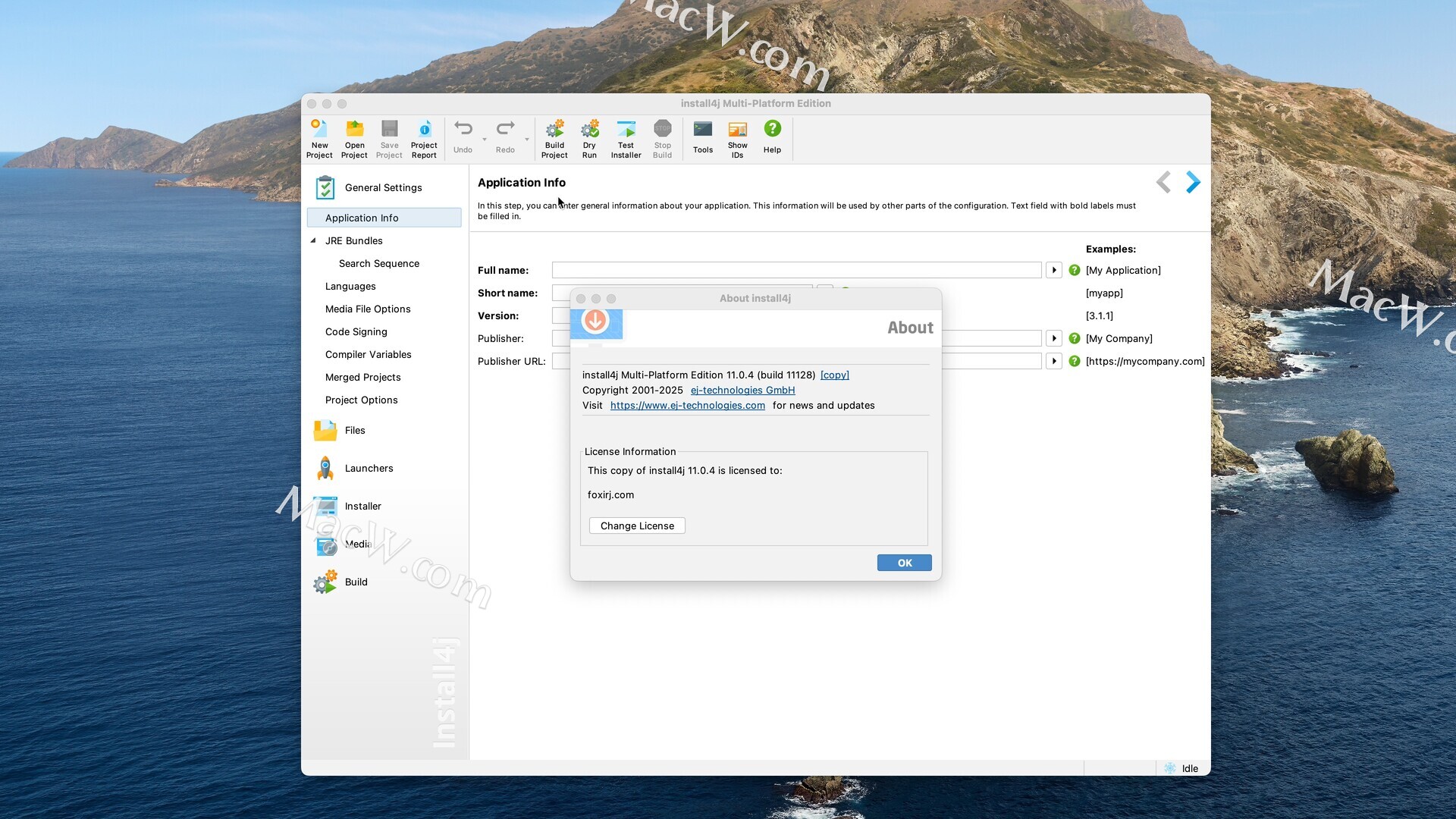Open variable arrow button for Publisher
The height and width of the screenshot is (819, 1456).
(x=1054, y=338)
